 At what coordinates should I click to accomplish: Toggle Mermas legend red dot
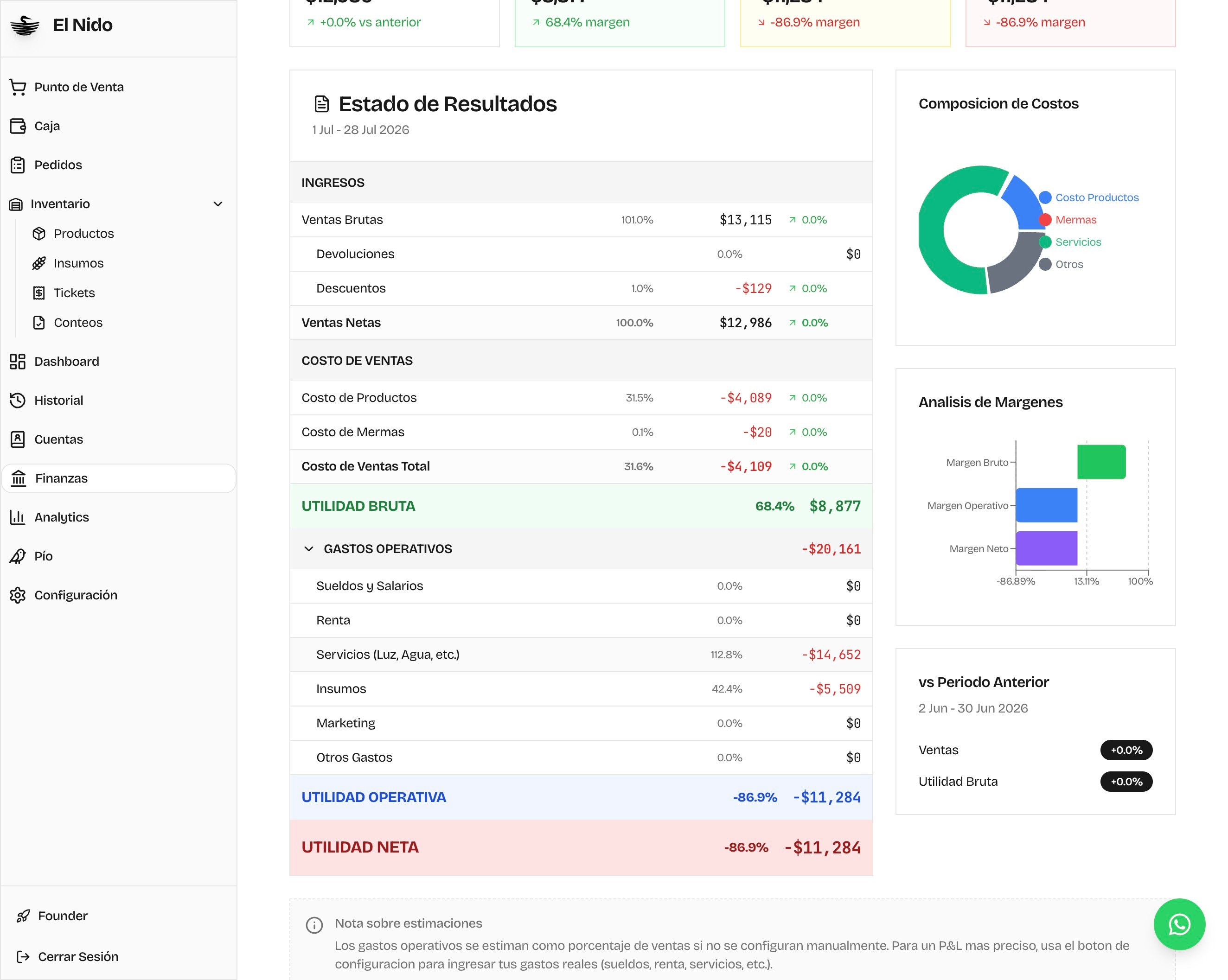(x=1045, y=220)
